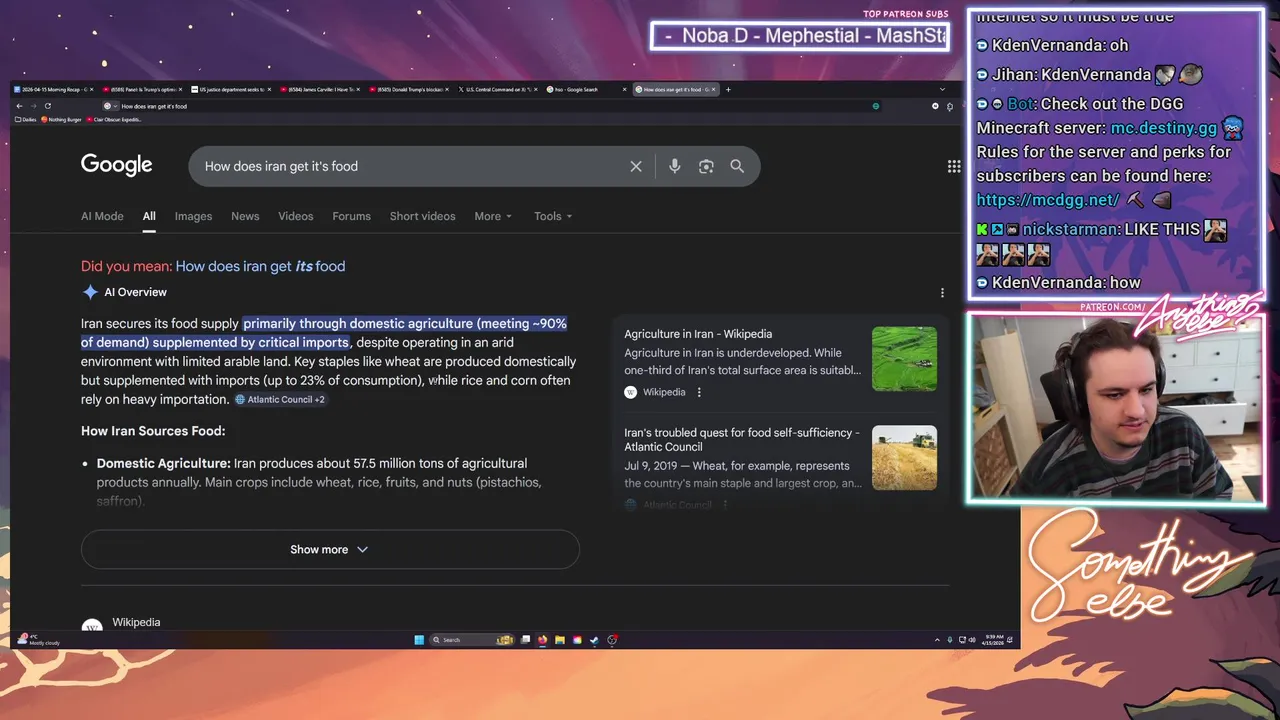The image size is (1280, 720).
Task: Select the Short videos search tab
Action: click(x=422, y=216)
